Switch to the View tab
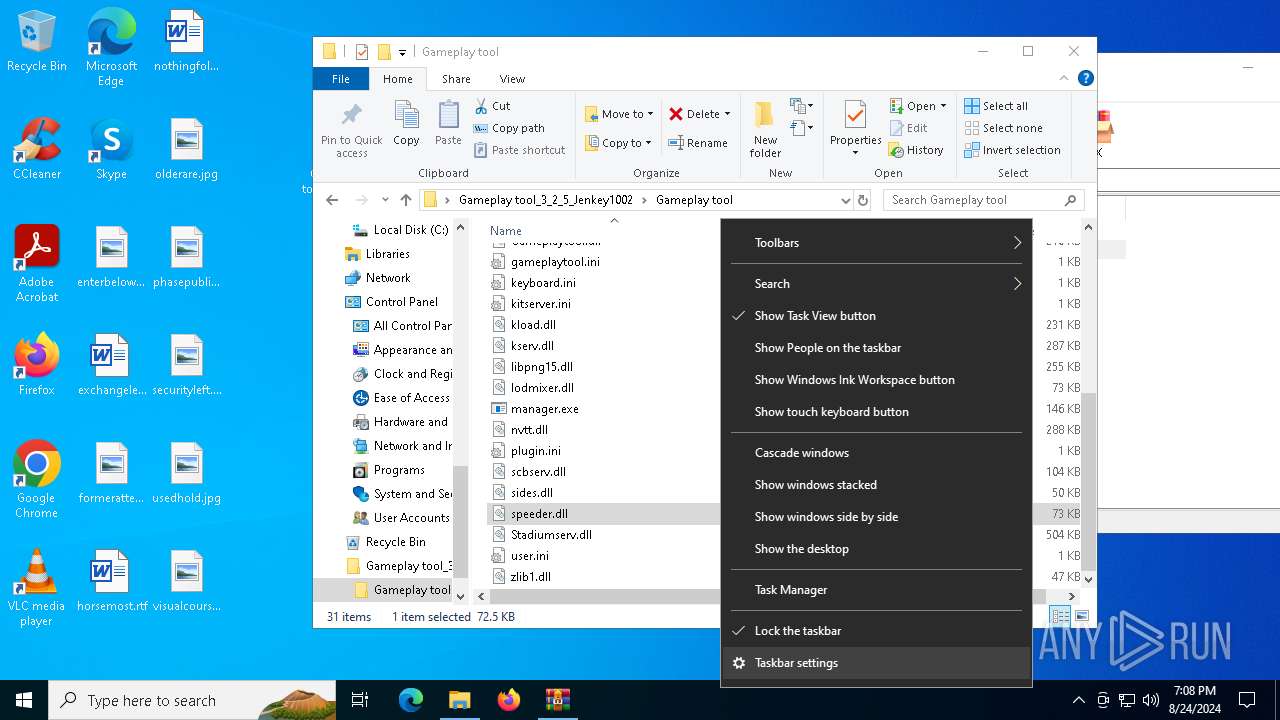This screenshot has width=1280, height=720. pyautogui.click(x=512, y=79)
